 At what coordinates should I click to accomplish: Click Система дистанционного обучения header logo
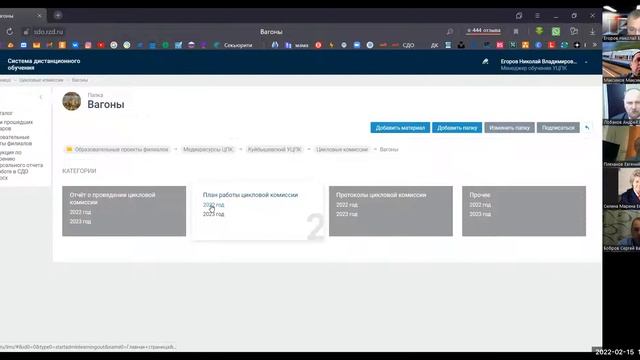(x=44, y=64)
